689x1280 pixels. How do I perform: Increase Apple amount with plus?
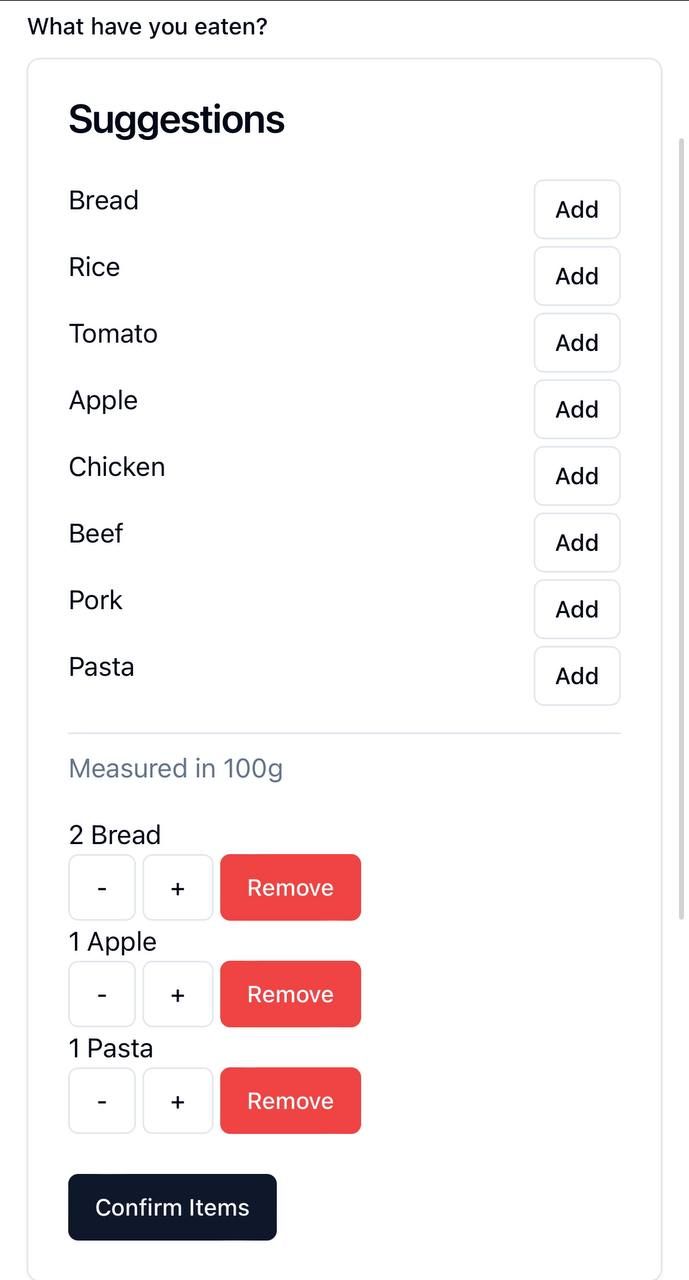click(x=178, y=994)
